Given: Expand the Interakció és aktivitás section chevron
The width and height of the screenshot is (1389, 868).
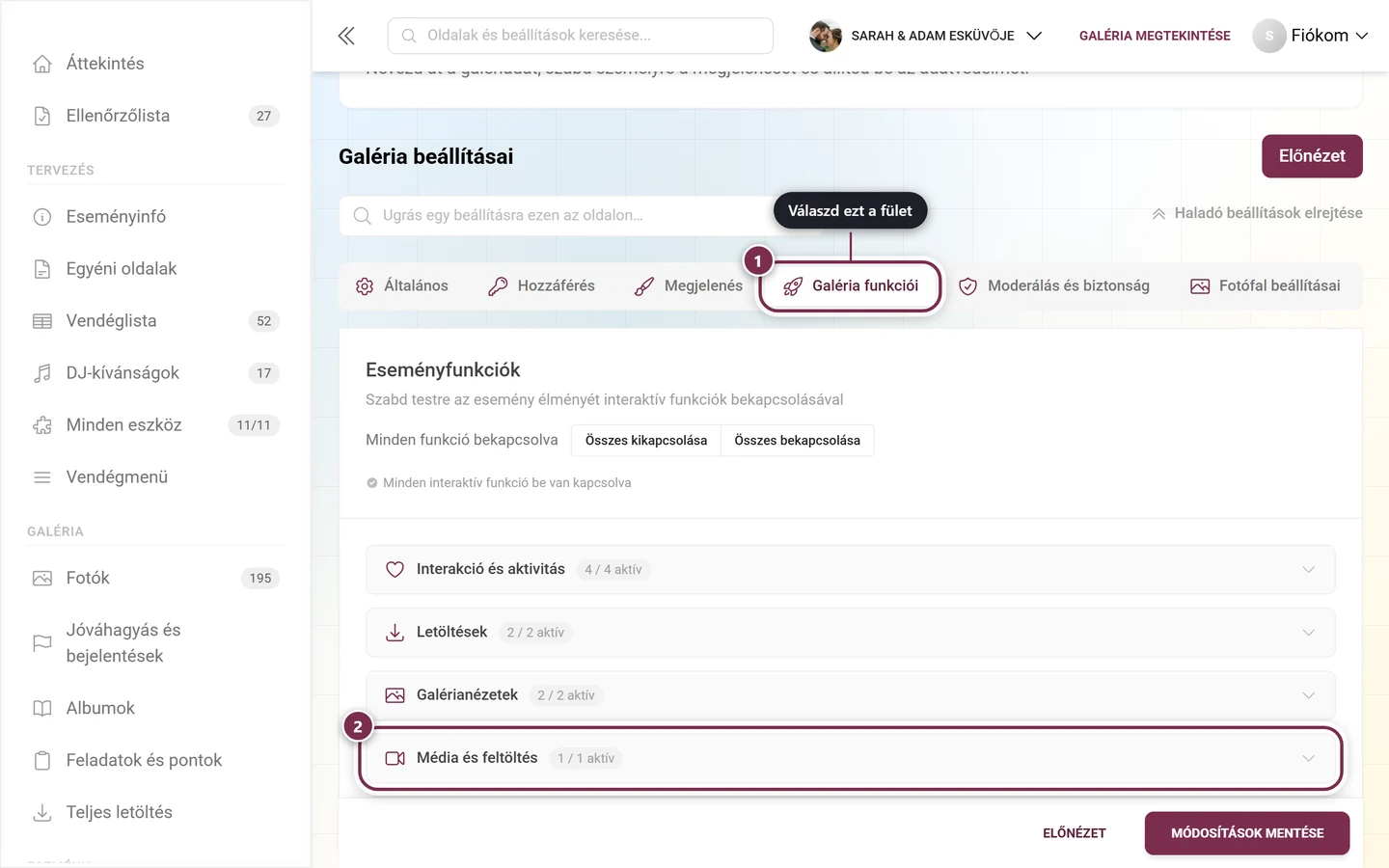Looking at the screenshot, I should [1308, 570].
